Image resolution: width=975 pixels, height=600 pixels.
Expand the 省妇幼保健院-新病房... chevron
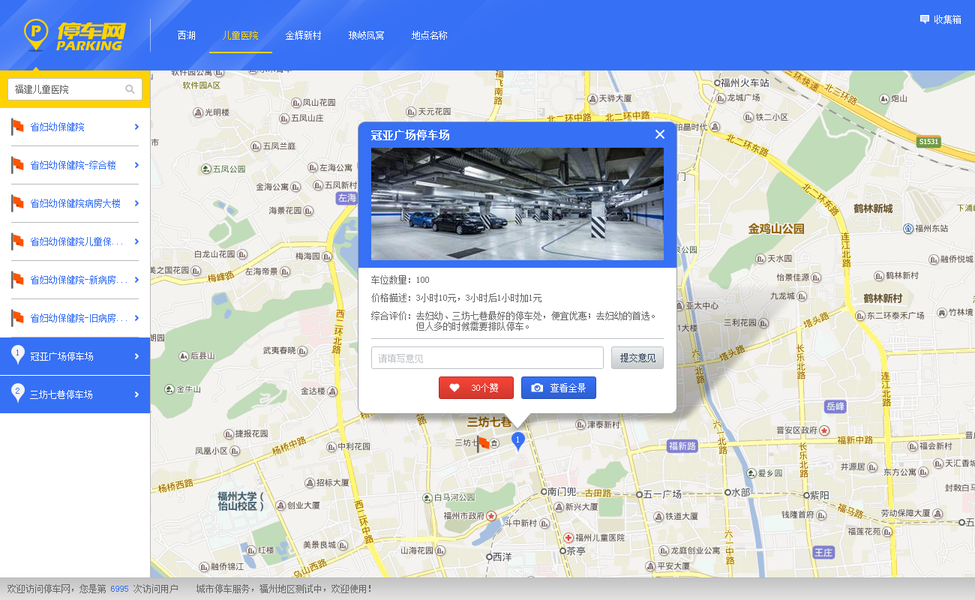tap(137, 280)
